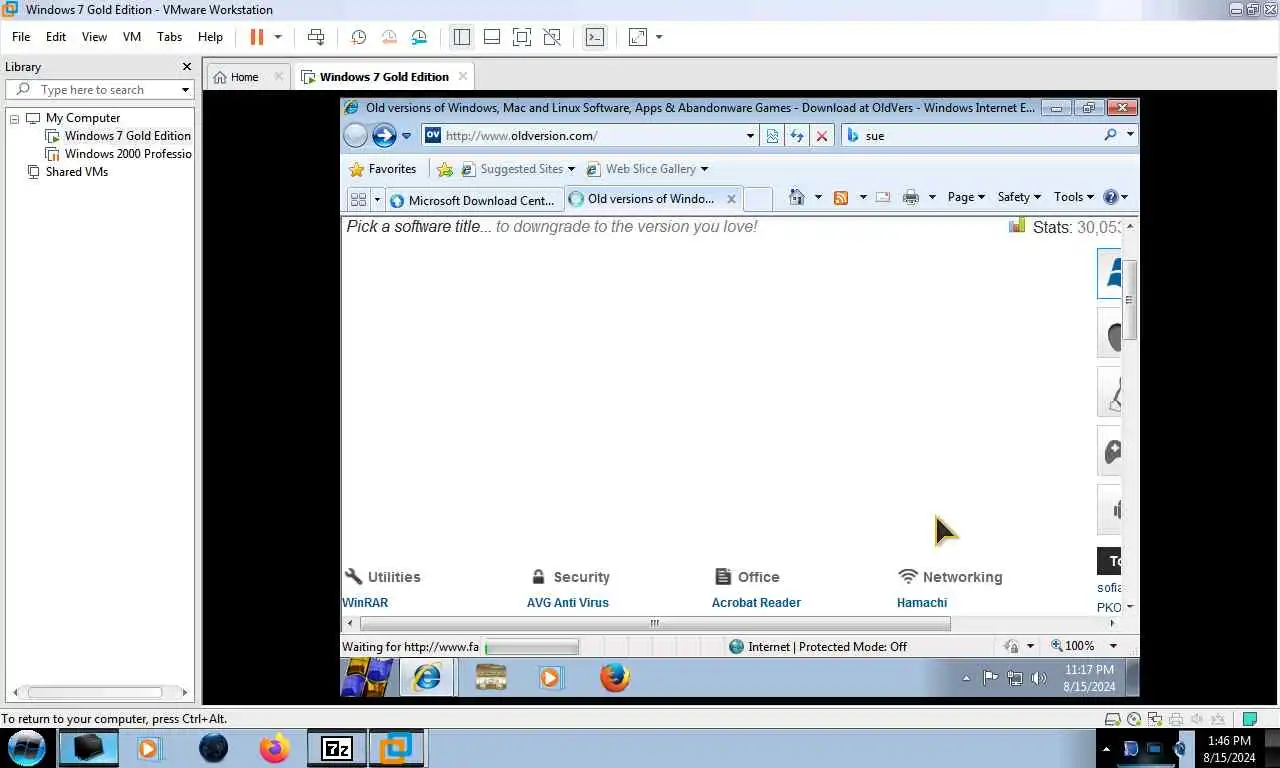
Task: Stop loading with the red X icon
Action: click(822, 136)
